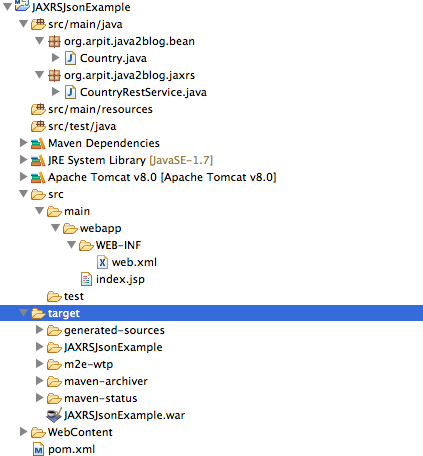Collapse the JAXRSJsonExample project root

coord(7,7)
